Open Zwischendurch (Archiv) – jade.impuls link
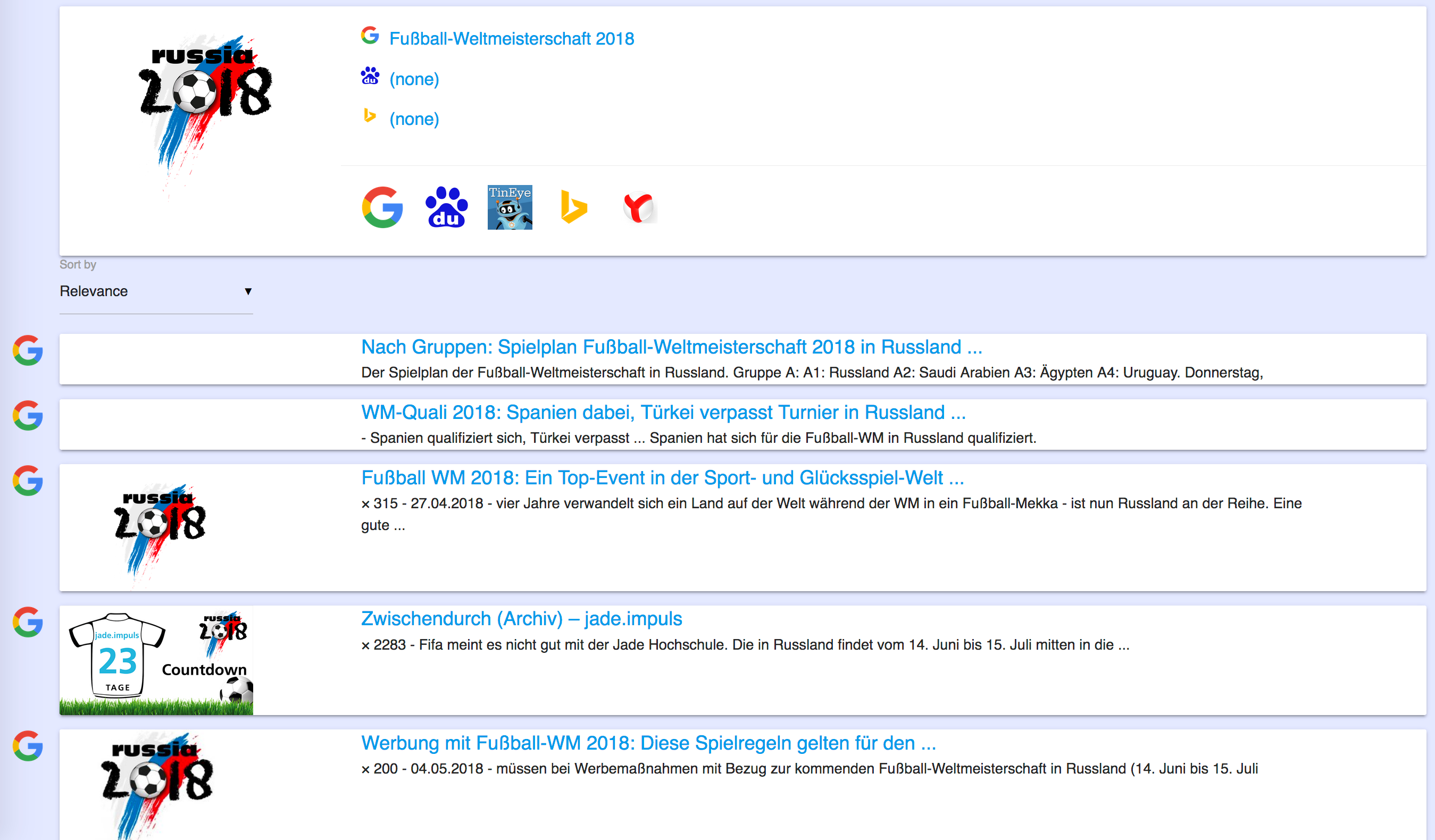Viewport: 1435px width, 840px height. [x=522, y=619]
